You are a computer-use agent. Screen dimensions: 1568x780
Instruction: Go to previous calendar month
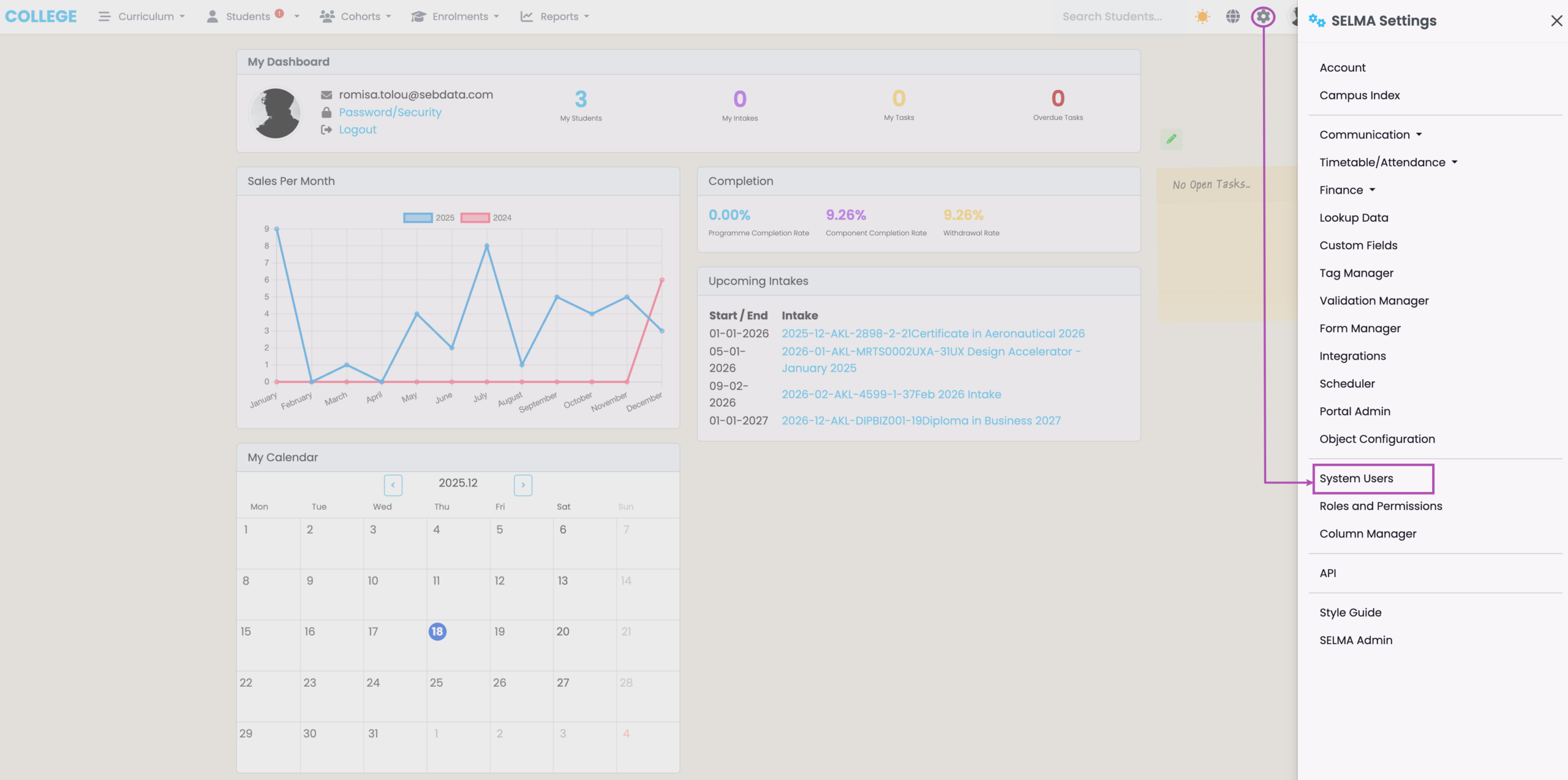[x=393, y=485]
